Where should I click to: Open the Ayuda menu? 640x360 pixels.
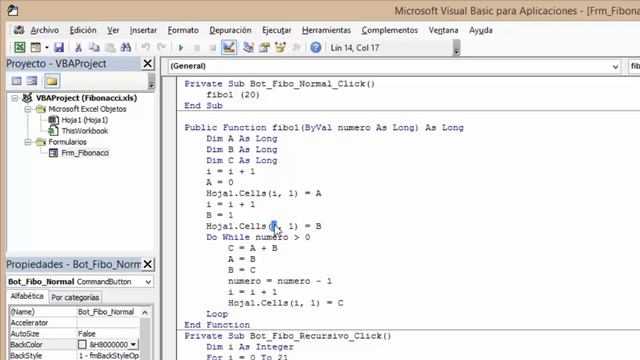[480, 30]
